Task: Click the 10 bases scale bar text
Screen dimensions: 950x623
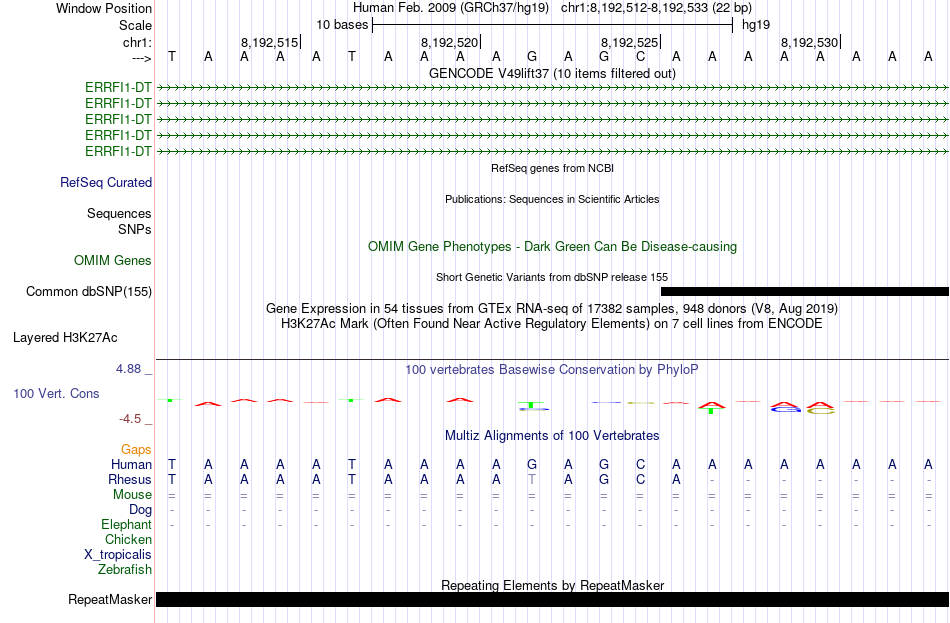Action: pyautogui.click(x=342, y=25)
